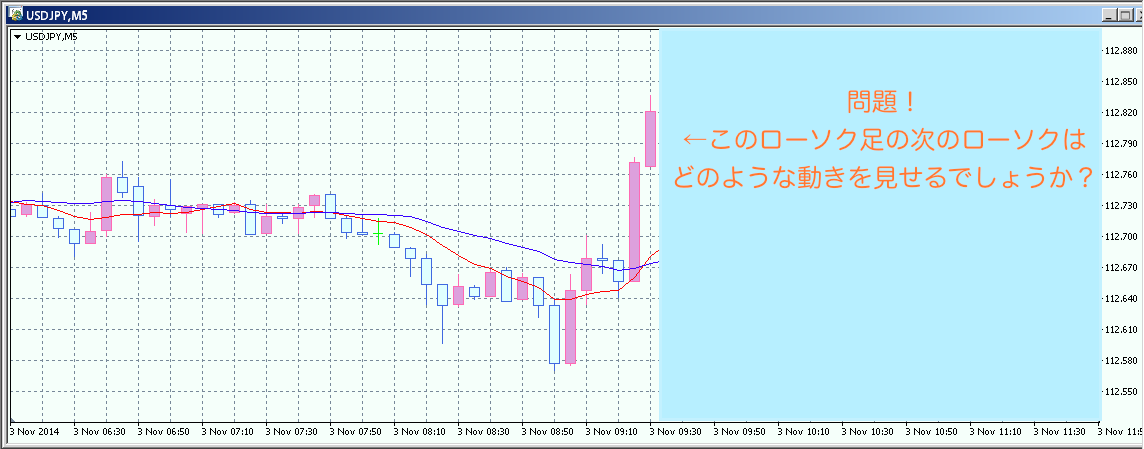The height and width of the screenshot is (449, 1144).
Task: Click the 112.700 price axis label
Action: point(1120,237)
